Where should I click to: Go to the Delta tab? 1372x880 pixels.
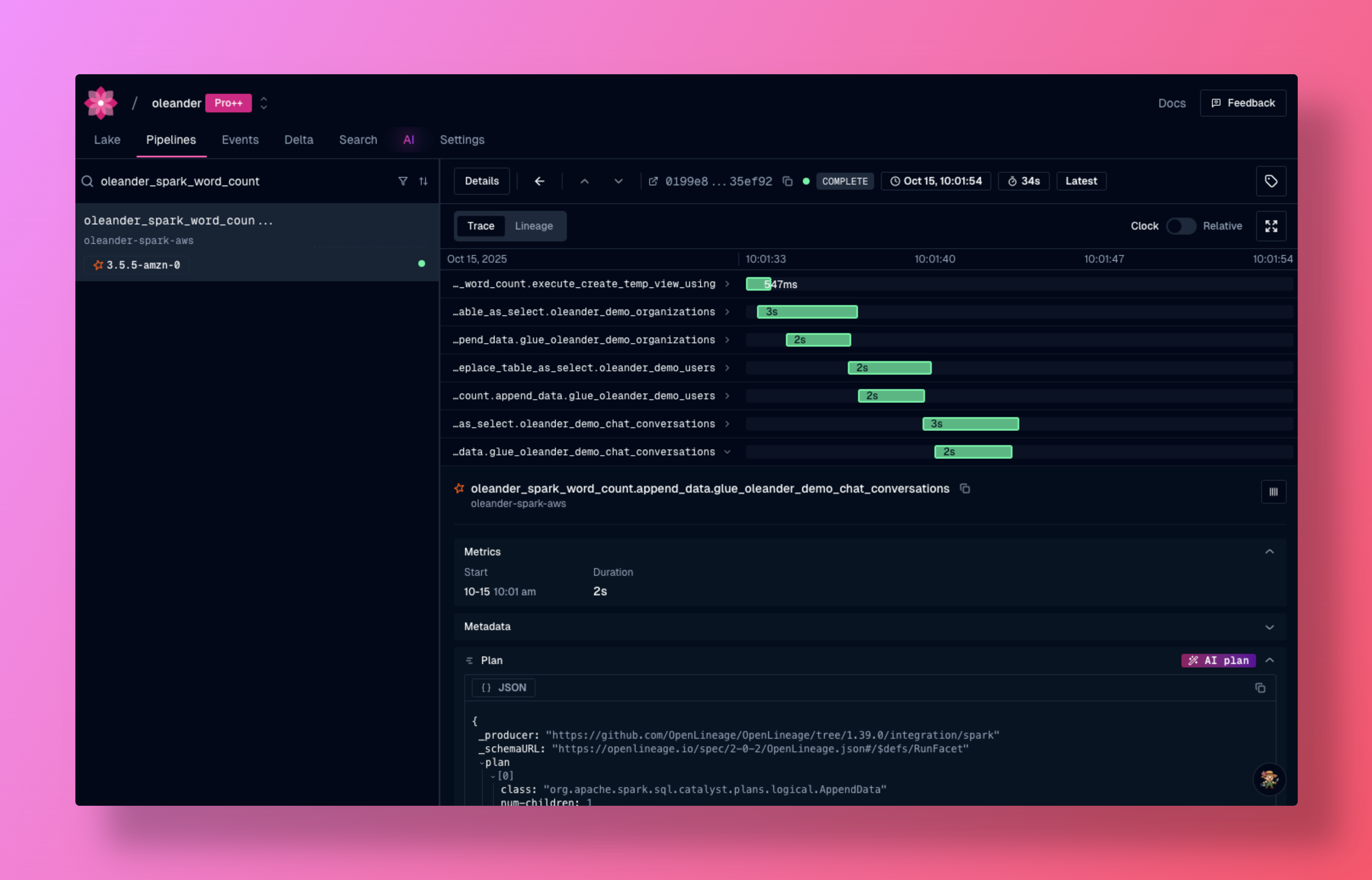pyautogui.click(x=299, y=140)
